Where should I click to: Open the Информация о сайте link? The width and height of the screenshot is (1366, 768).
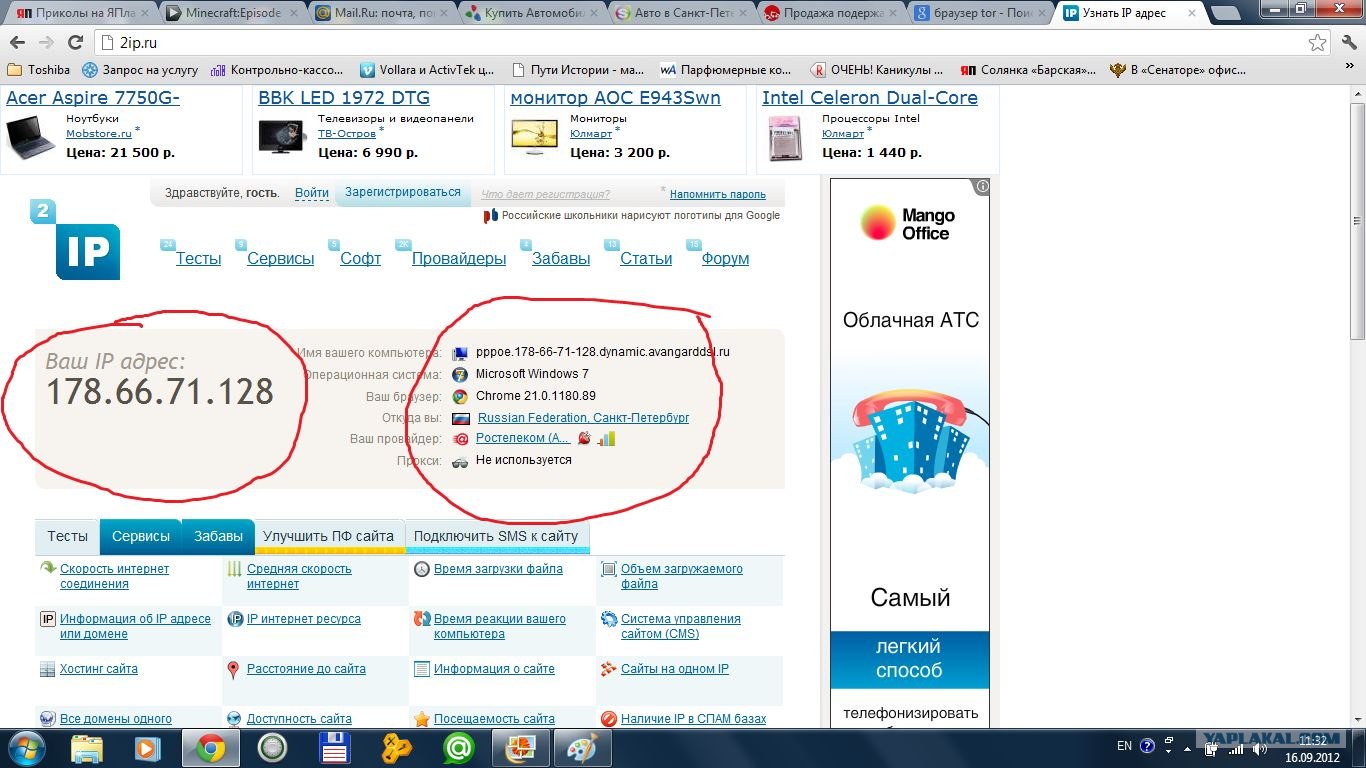tap(494, 669)
